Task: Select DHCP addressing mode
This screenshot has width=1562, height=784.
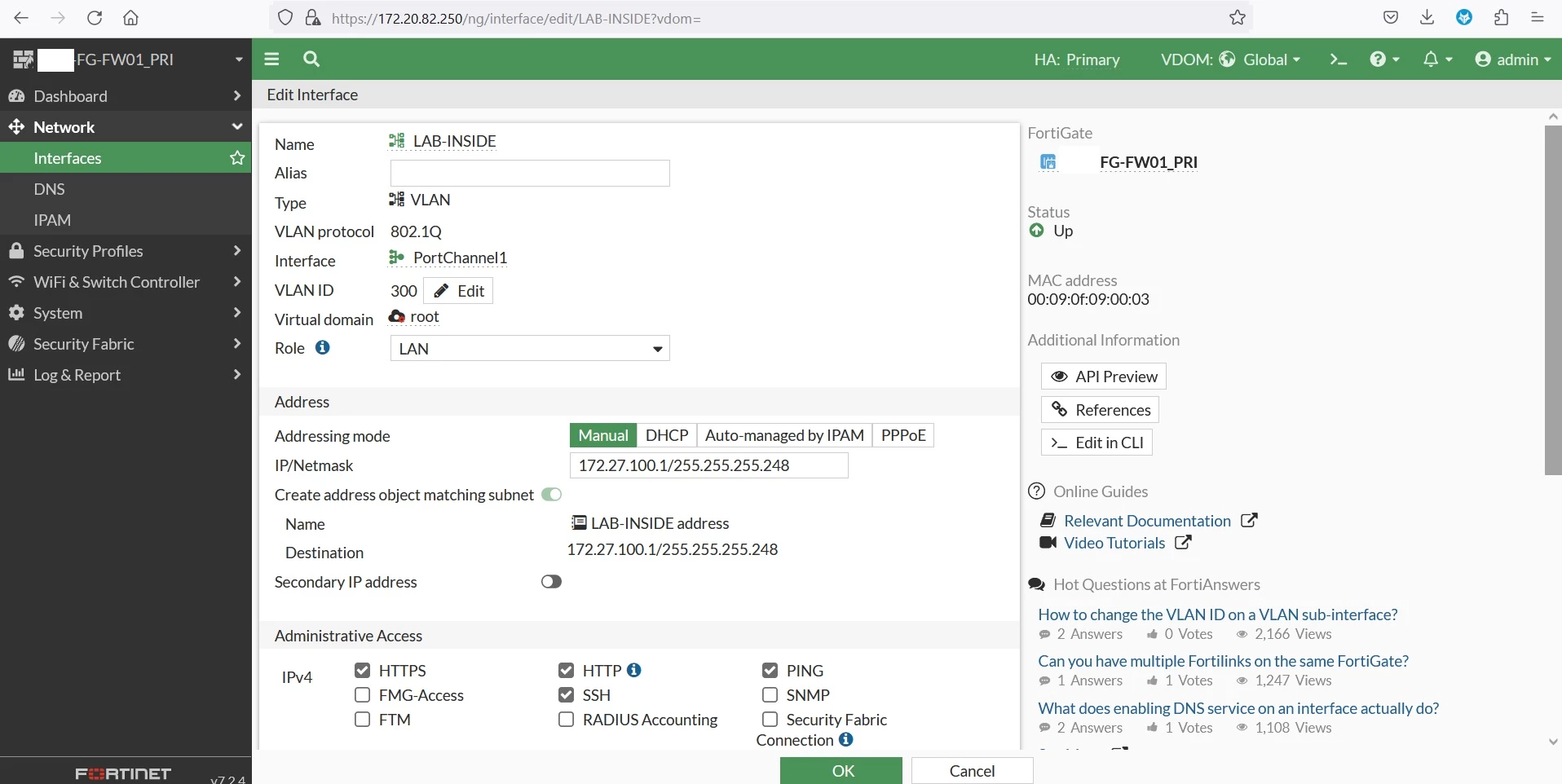Action: click(x=667, y=435)
